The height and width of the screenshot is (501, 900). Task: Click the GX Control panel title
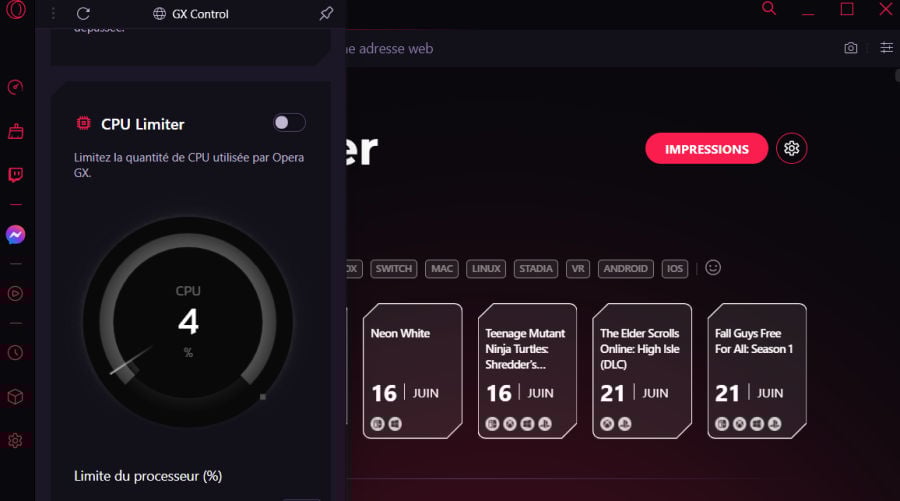click(x=200, y=14)
